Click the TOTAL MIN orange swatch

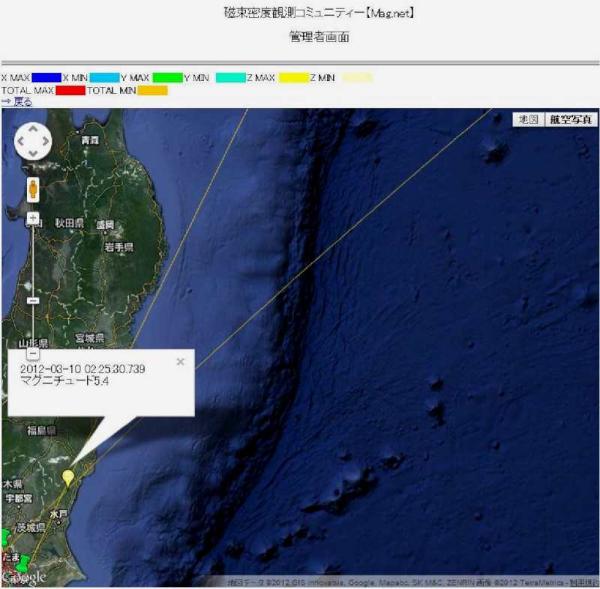(152, 90)
